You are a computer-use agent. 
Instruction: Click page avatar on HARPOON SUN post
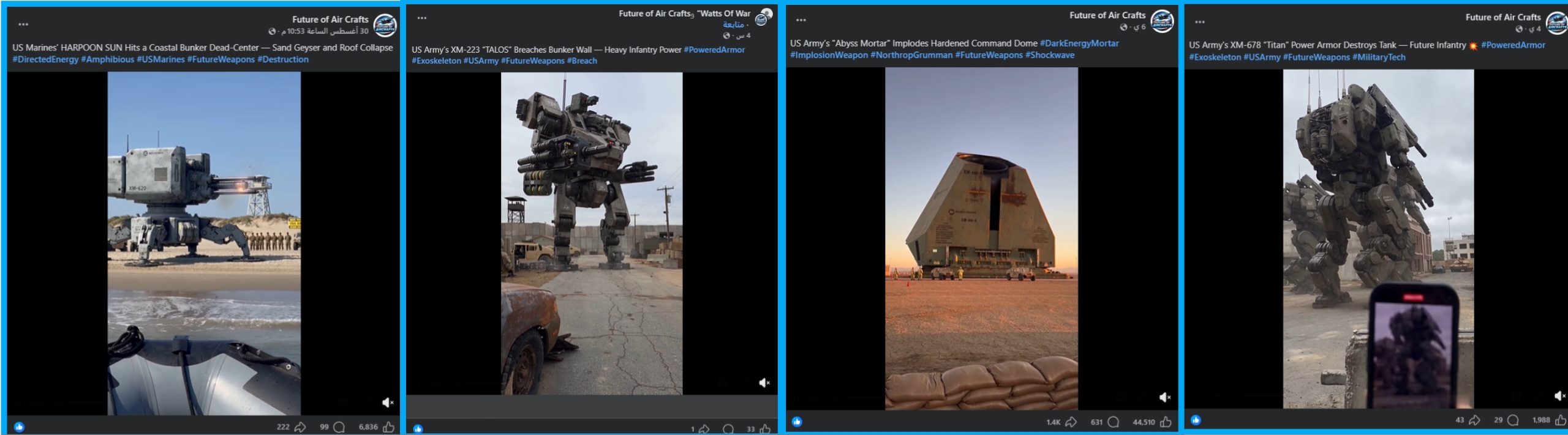(x=385, y=25)
